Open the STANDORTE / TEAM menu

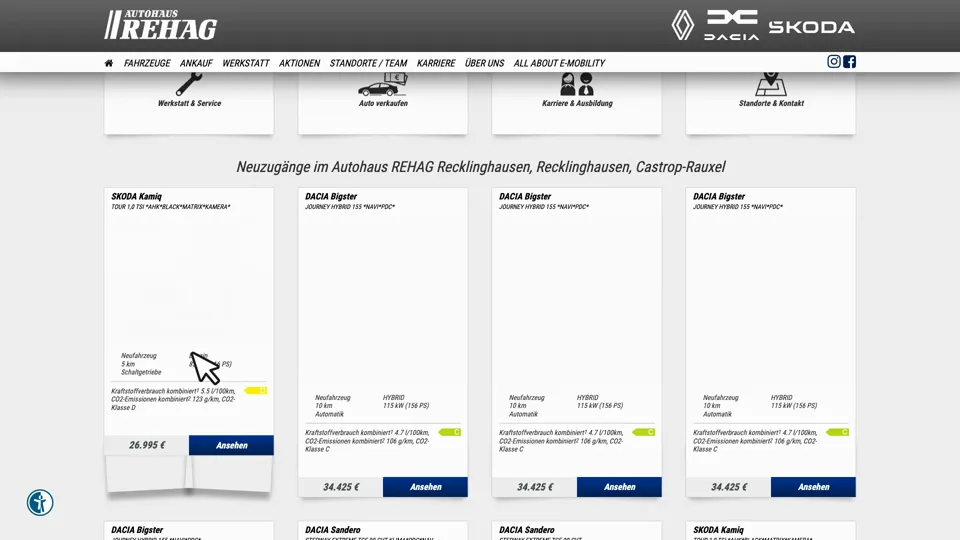click(x=368, y=63)
